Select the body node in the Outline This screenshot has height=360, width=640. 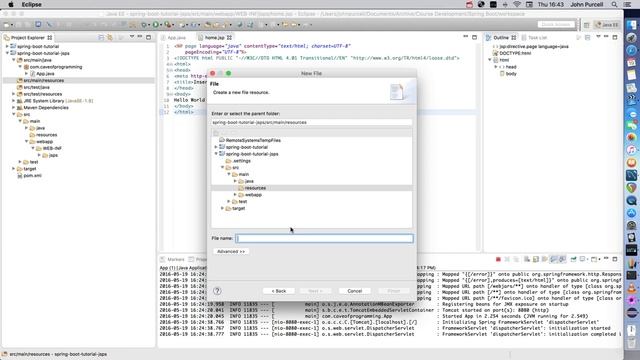[511, 74]
